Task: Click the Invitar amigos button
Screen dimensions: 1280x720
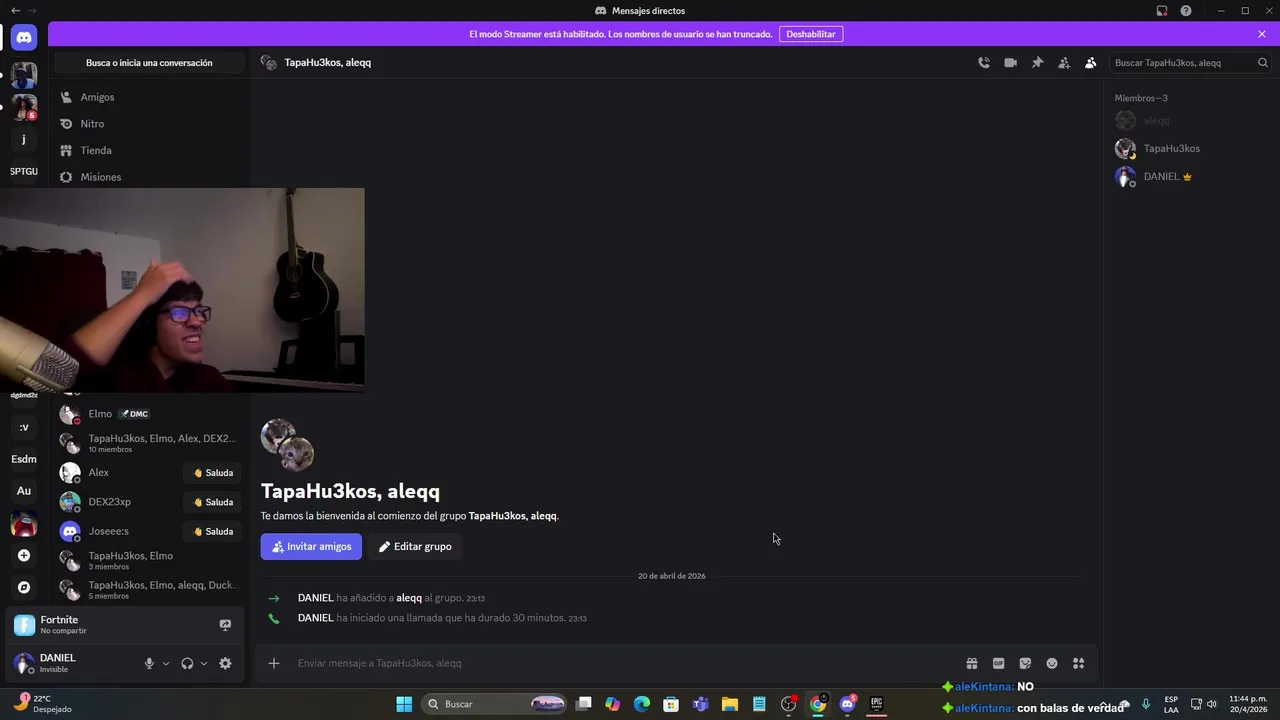Action: [x=311, y=547]
